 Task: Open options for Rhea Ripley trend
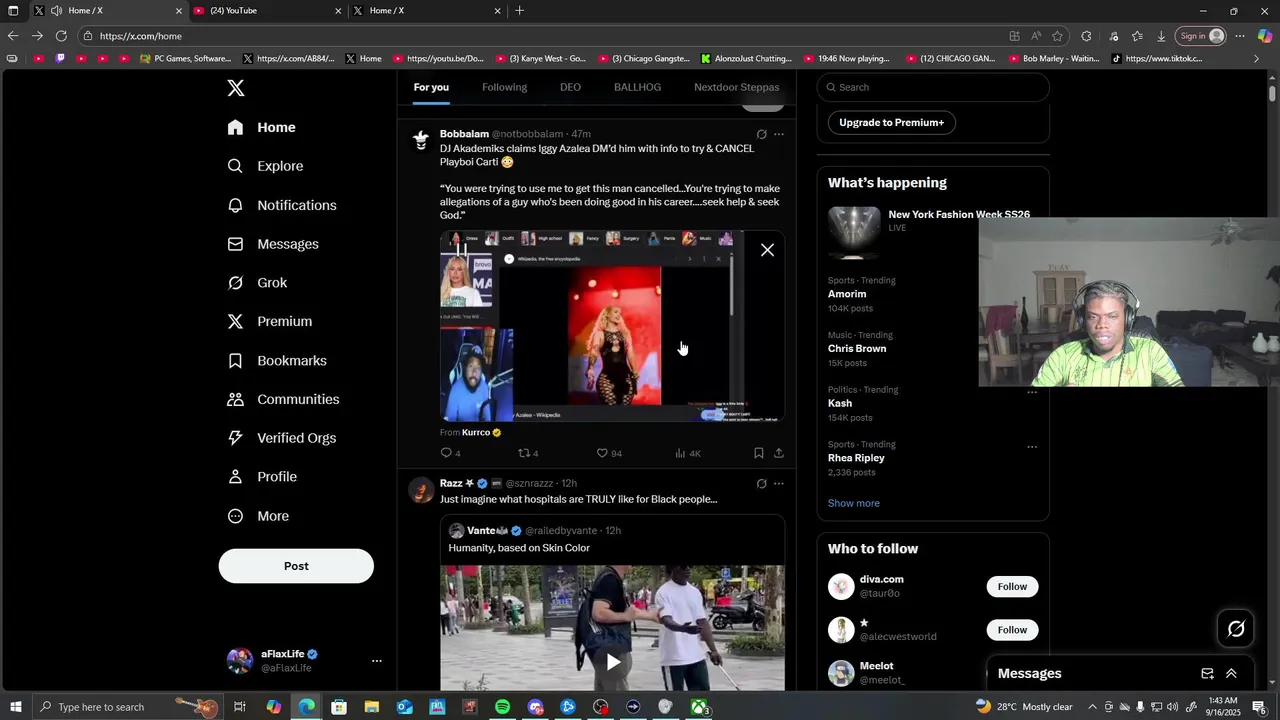pos(1032,447)
